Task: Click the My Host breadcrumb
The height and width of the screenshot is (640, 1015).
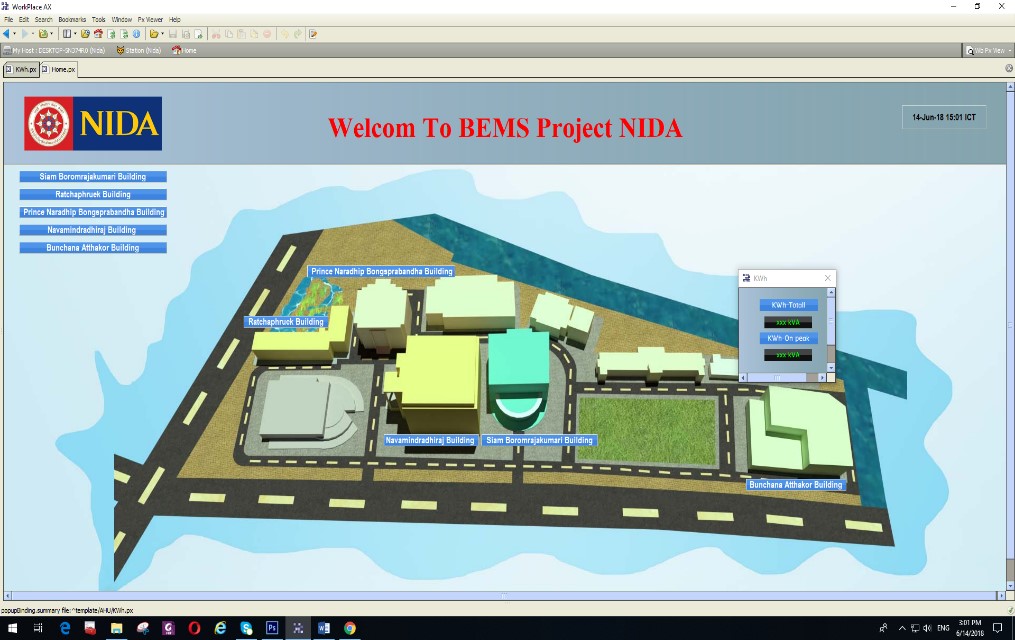Action: (54, 50)
